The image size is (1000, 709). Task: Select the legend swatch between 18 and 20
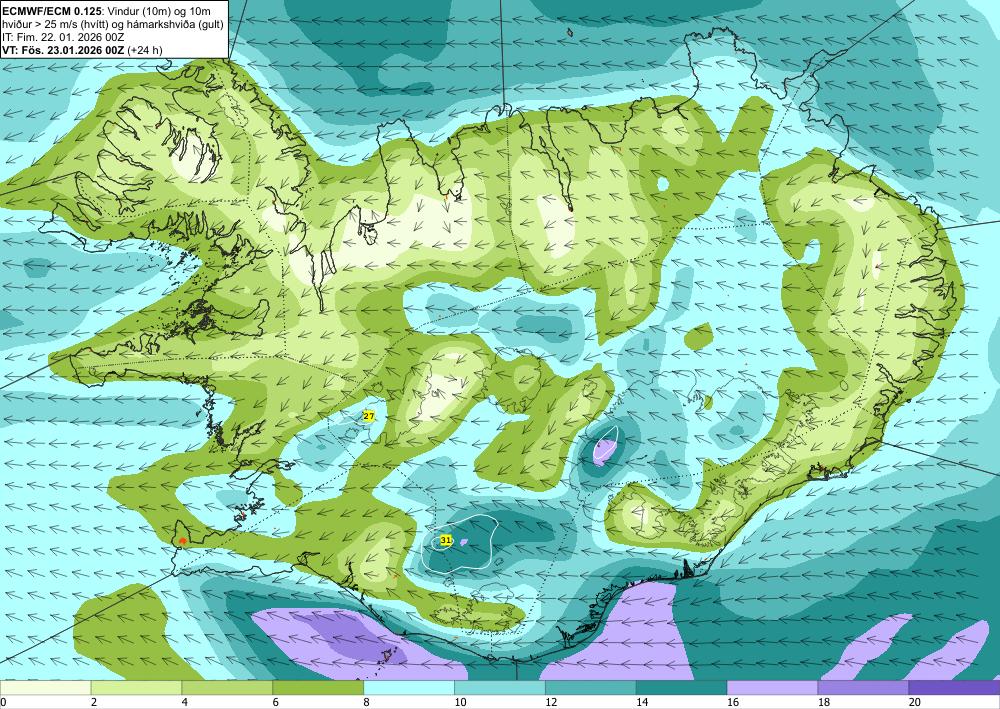[x=864, y=687]
